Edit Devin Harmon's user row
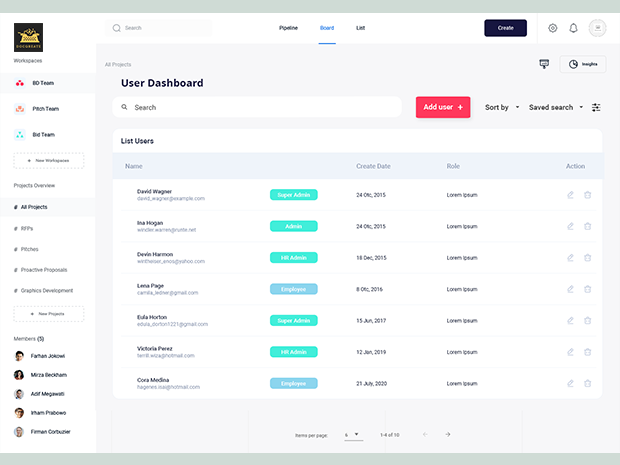620x465 pixels. coord(570,258)
